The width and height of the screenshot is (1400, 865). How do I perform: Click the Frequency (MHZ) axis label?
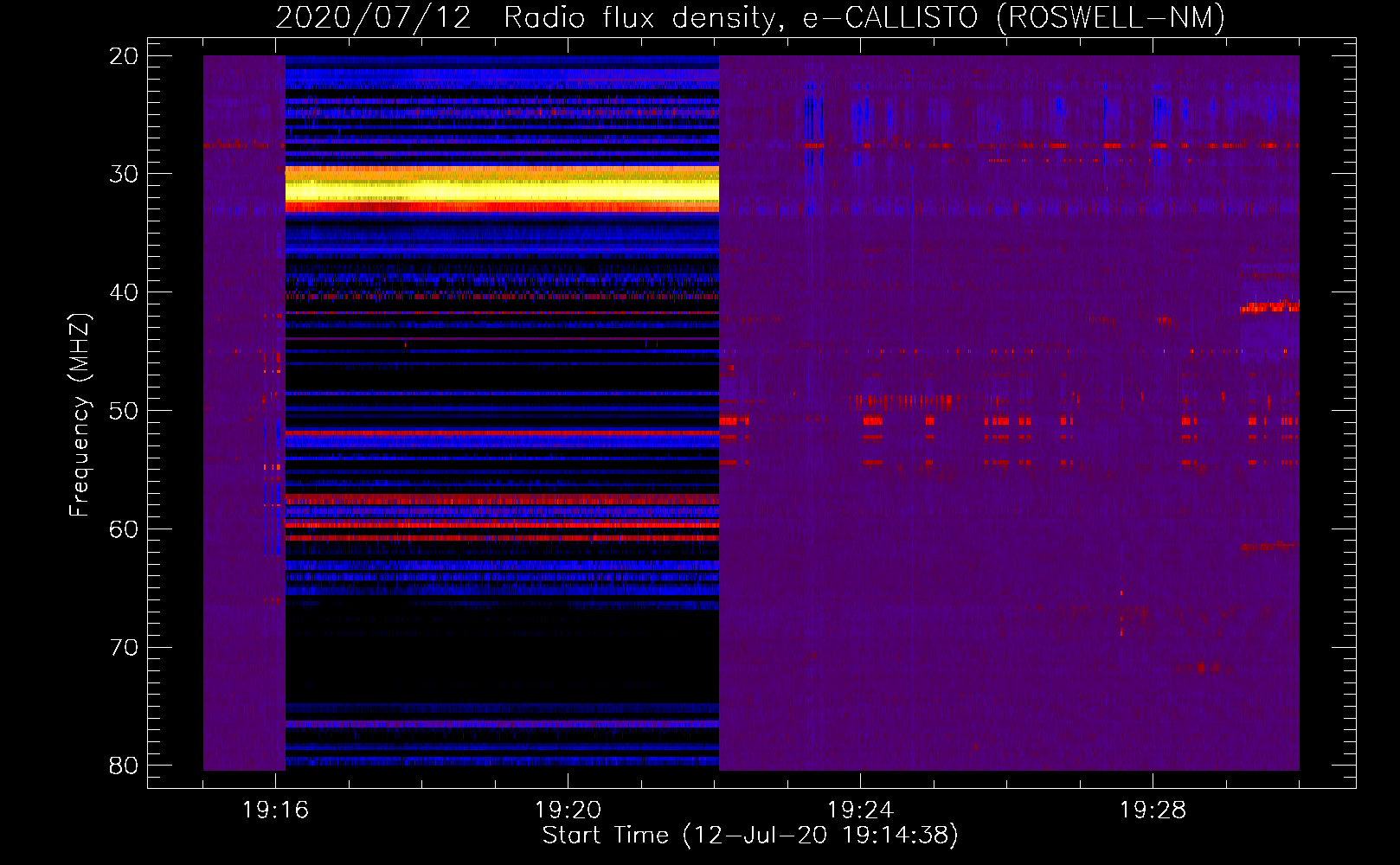coord(80,415)
